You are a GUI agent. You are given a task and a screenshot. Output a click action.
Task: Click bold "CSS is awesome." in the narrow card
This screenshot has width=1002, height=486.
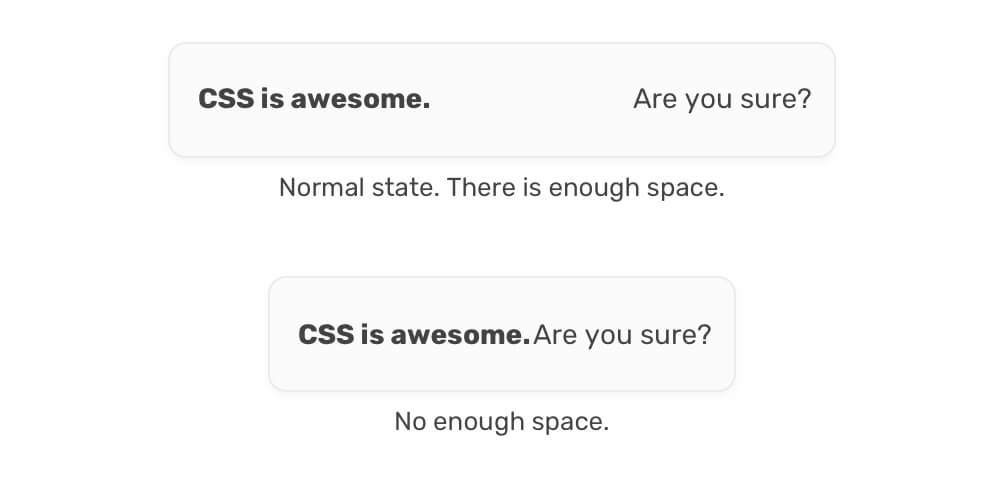pos(414,334)
